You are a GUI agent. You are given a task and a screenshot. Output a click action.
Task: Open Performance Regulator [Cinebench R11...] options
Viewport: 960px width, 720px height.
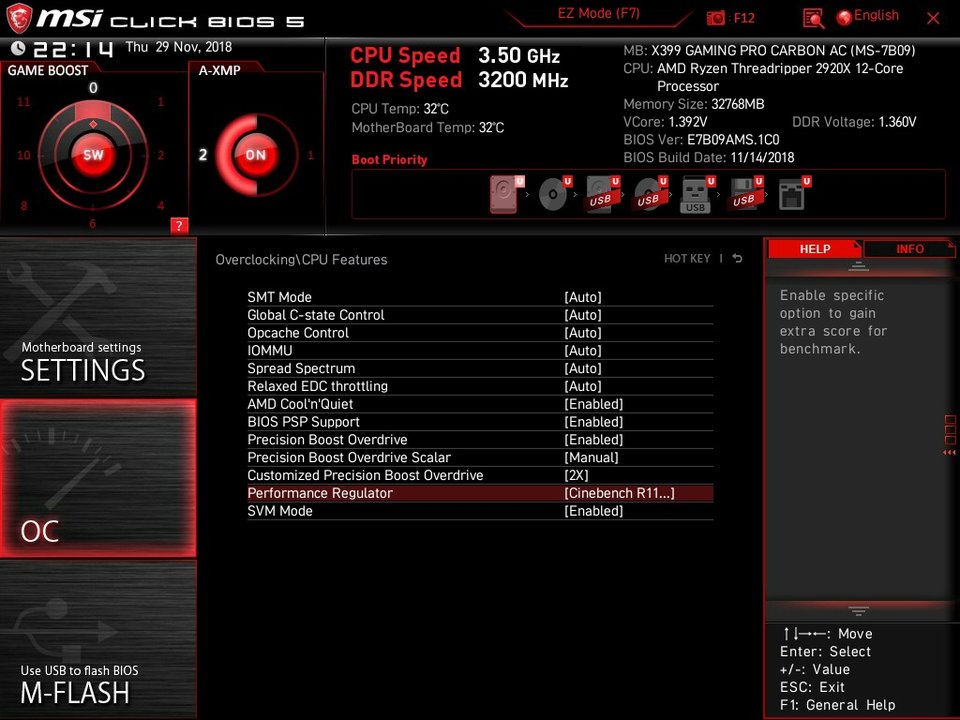pyautogui.click(x=619, y=492)
